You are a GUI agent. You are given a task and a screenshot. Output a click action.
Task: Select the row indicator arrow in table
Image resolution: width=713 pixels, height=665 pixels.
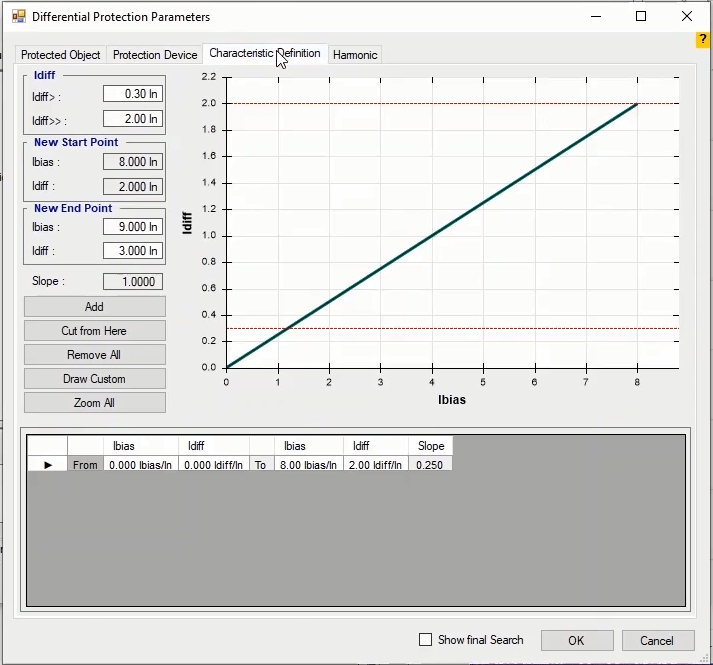(47, 464)
